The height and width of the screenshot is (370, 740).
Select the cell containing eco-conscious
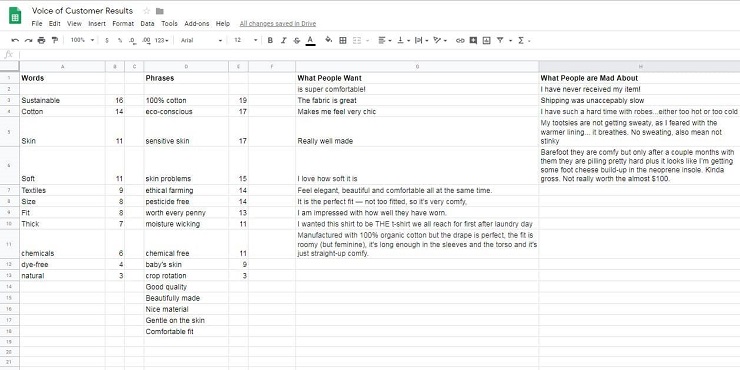tap(186, 112)
